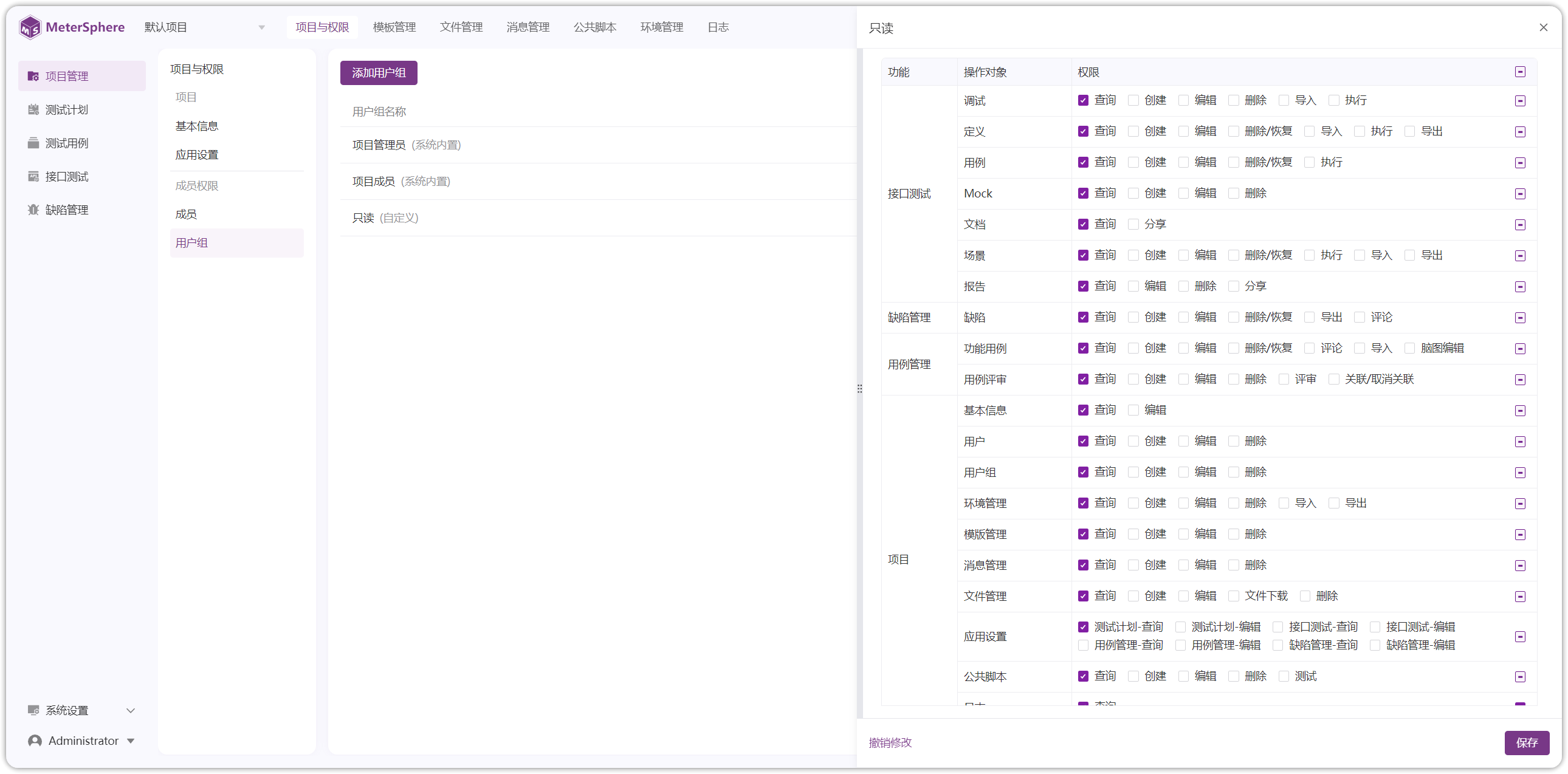Switch to 日志 tab

coord(718,27)
